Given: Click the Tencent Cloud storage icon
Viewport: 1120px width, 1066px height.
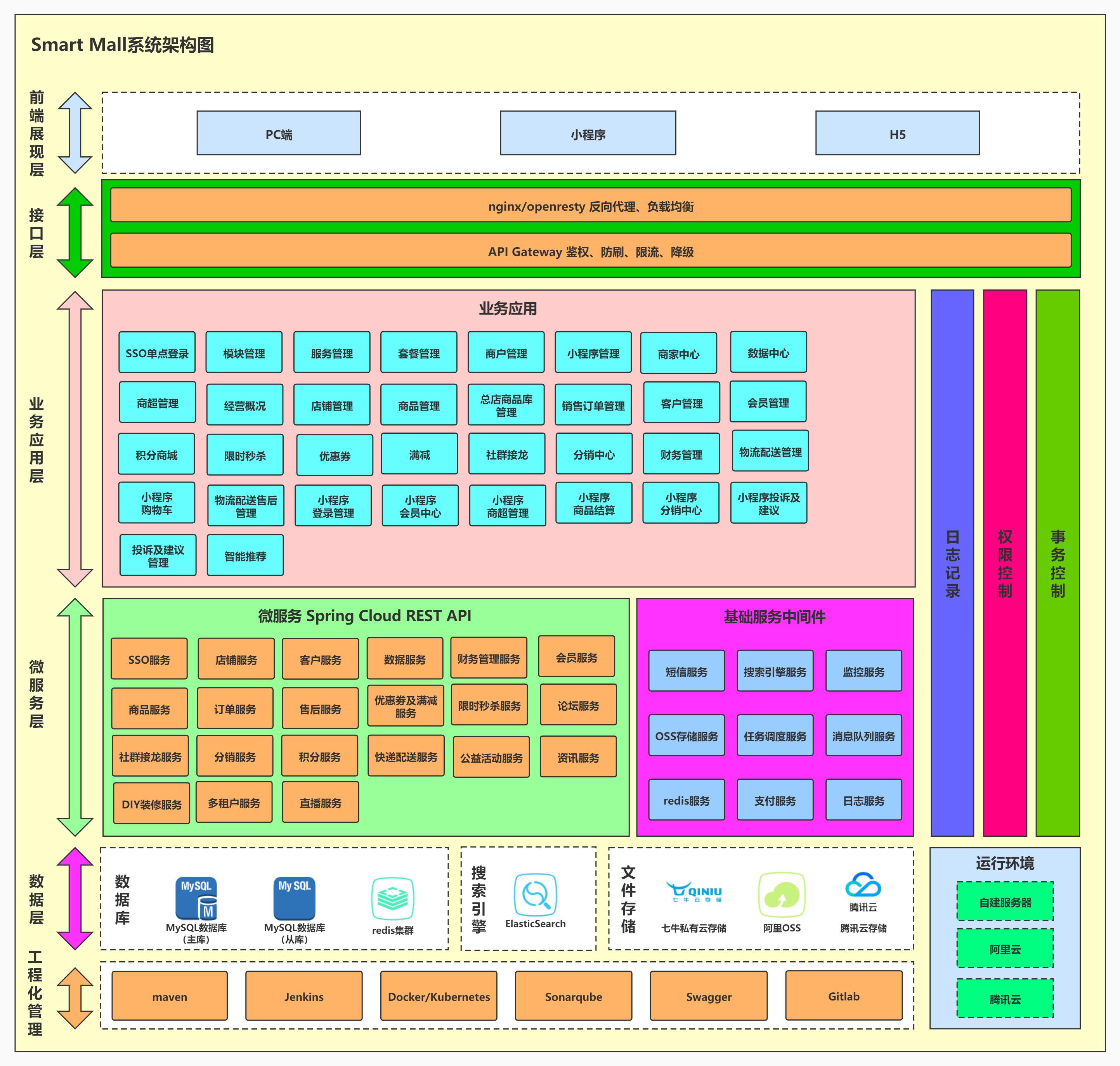Looking at the screenshot, I should [x=862, y=885].
